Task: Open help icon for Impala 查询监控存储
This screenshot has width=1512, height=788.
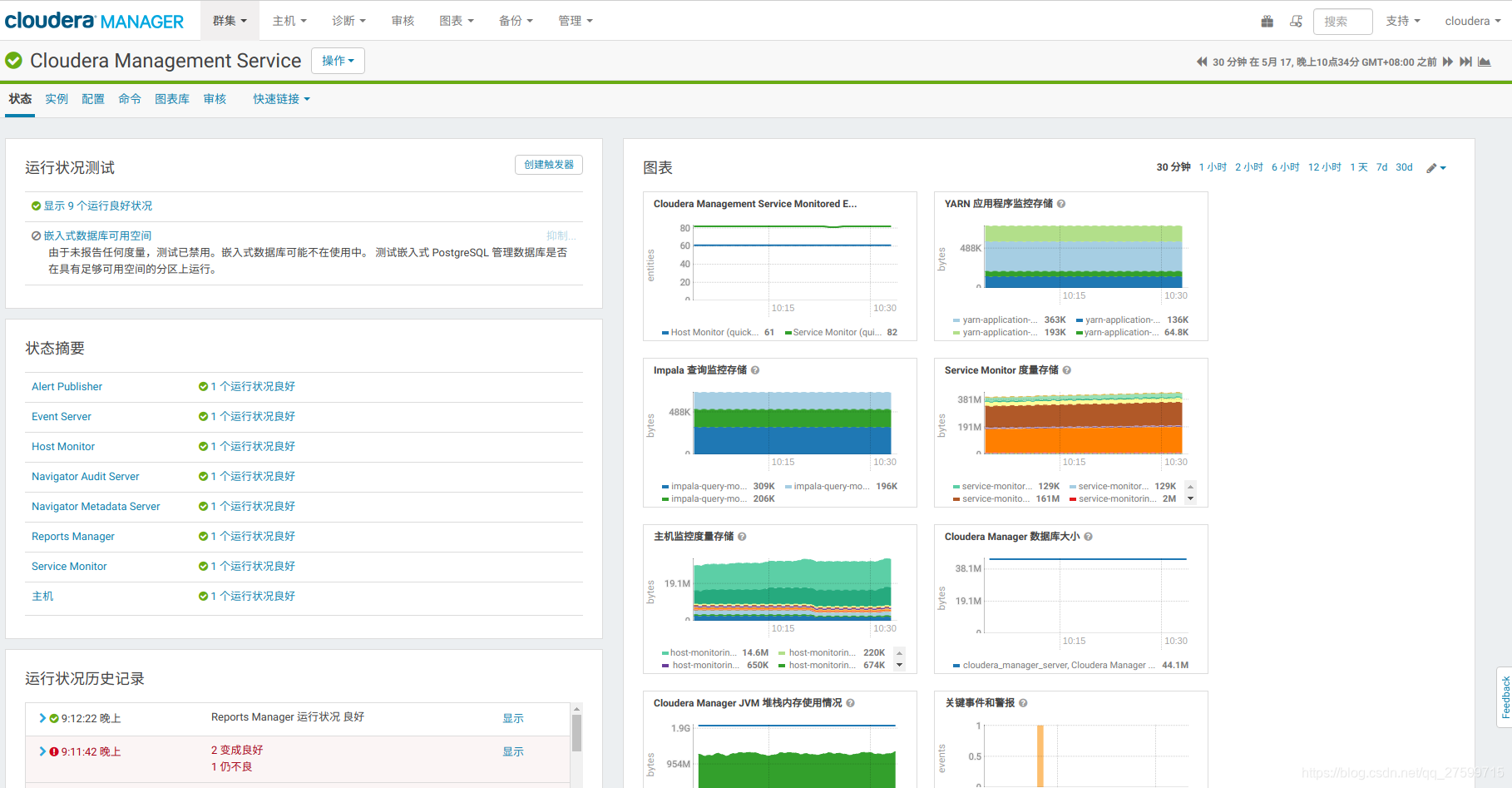Action: pos(755,370)
